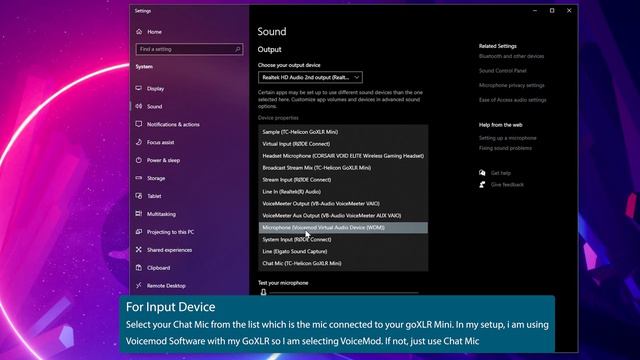The height and width of the screenshot is (360, 640).
Task: Open Setting up a microphone help link
Action: click(507, 138)
